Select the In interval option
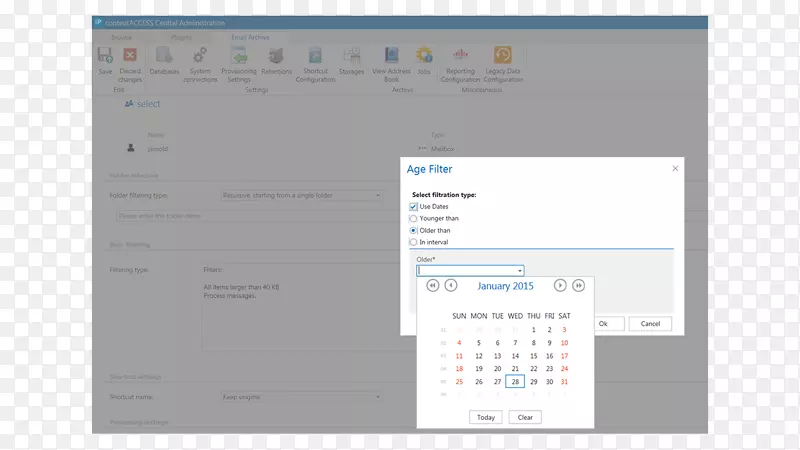Viewport: 800px width, 450px height. (413, 242)
